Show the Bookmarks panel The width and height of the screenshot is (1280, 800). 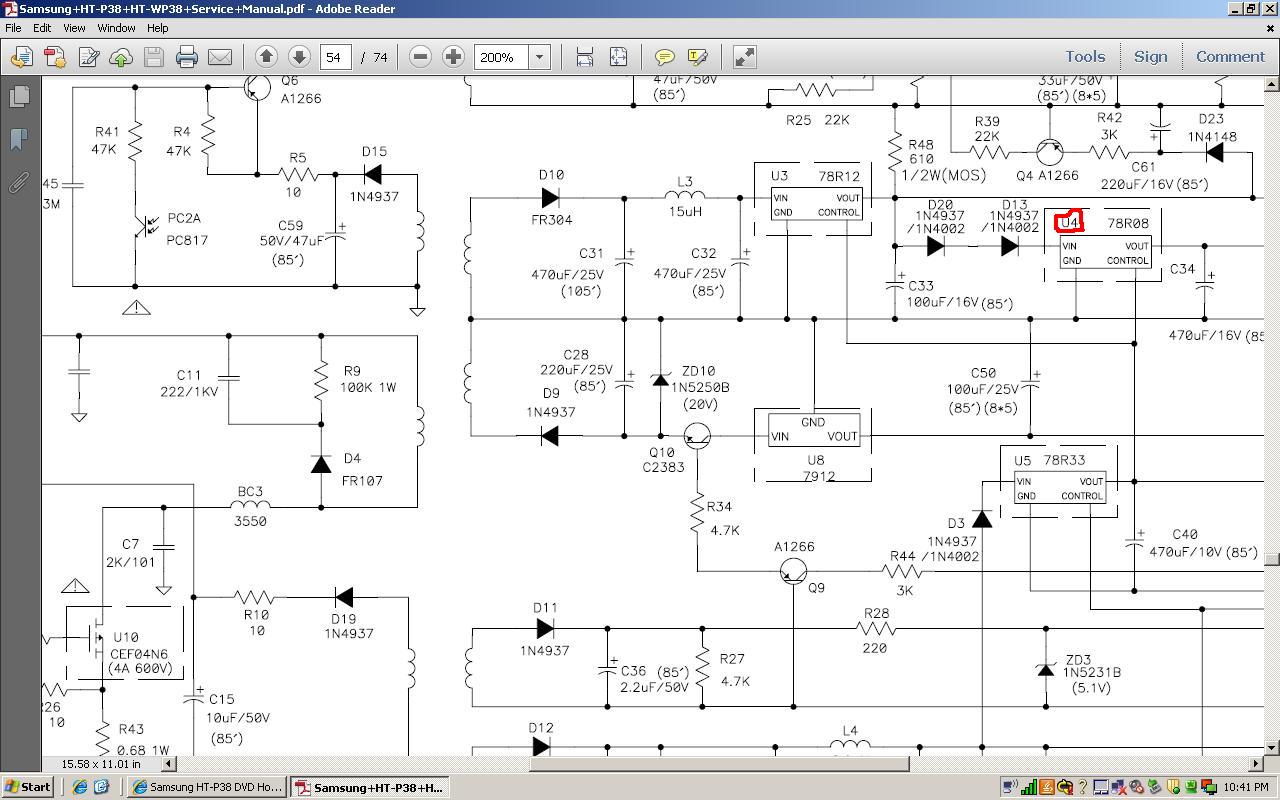coord(19,139)
